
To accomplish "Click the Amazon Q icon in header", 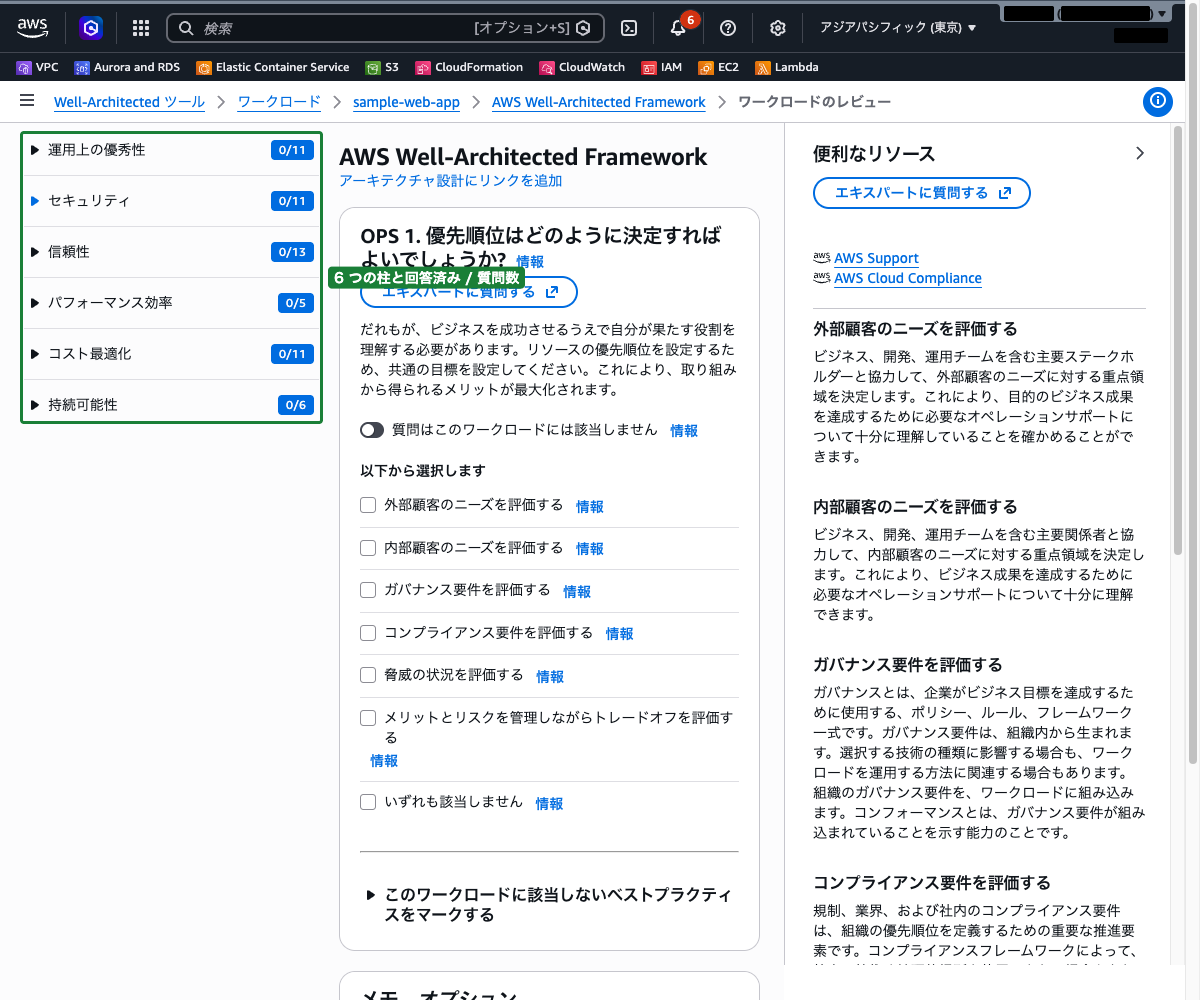I will (91, 28).
